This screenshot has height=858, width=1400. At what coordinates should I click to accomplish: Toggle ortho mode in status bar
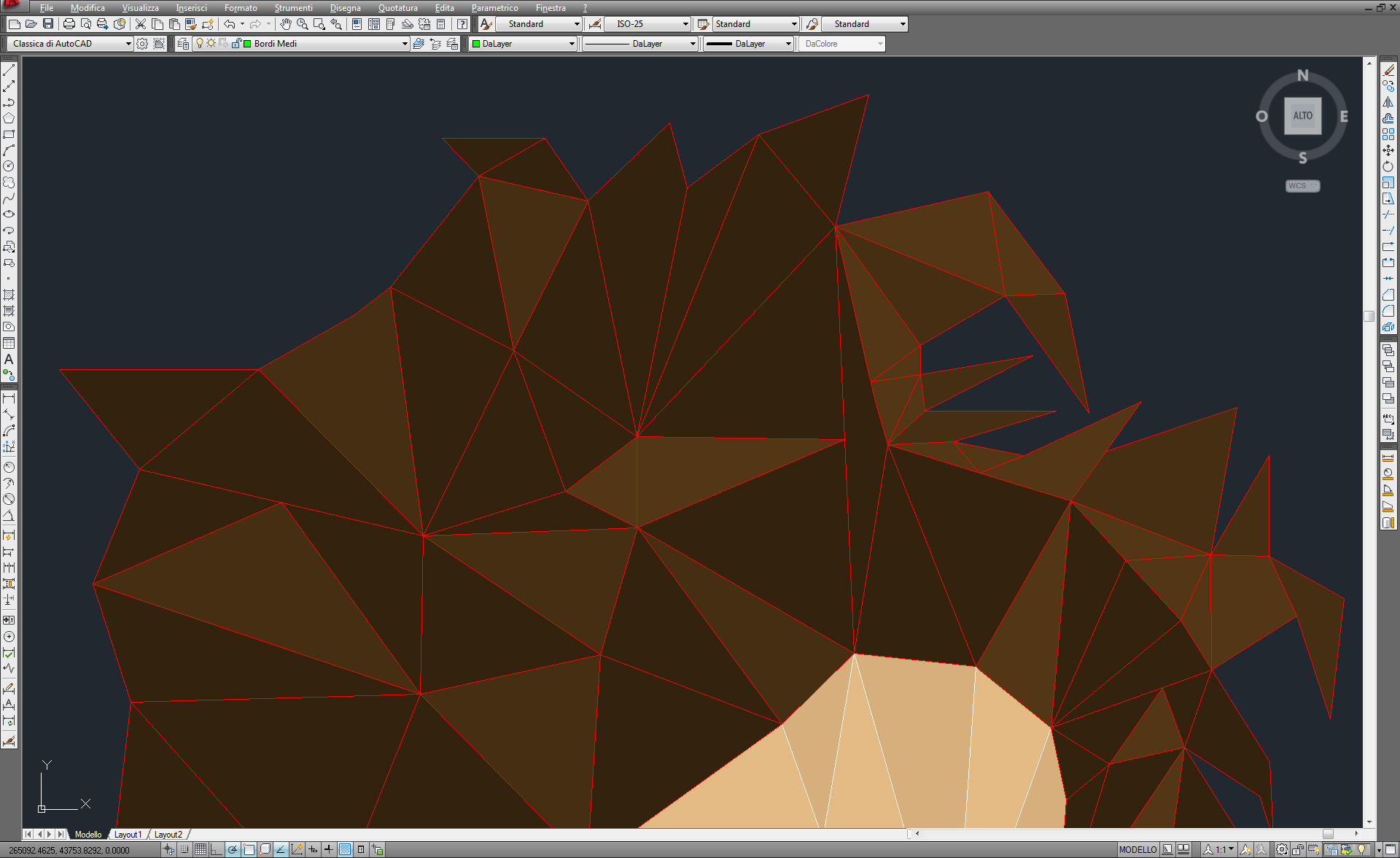pos(217,849)
